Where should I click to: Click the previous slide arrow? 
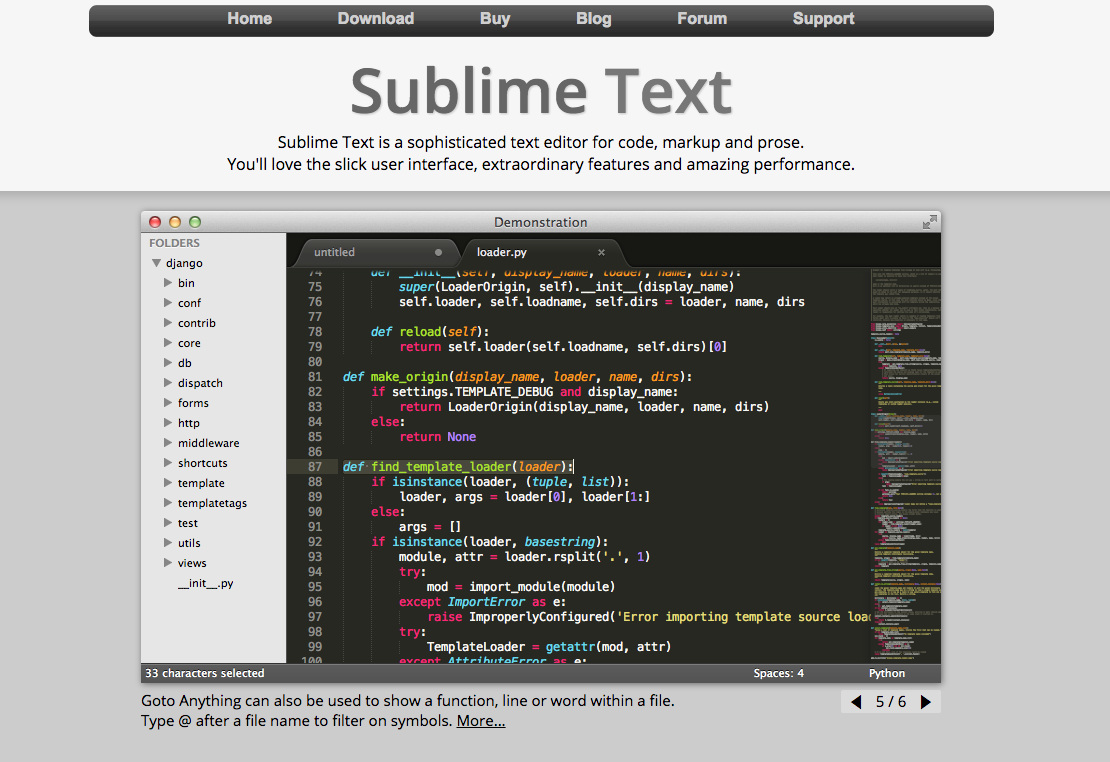tap(856, 702)
